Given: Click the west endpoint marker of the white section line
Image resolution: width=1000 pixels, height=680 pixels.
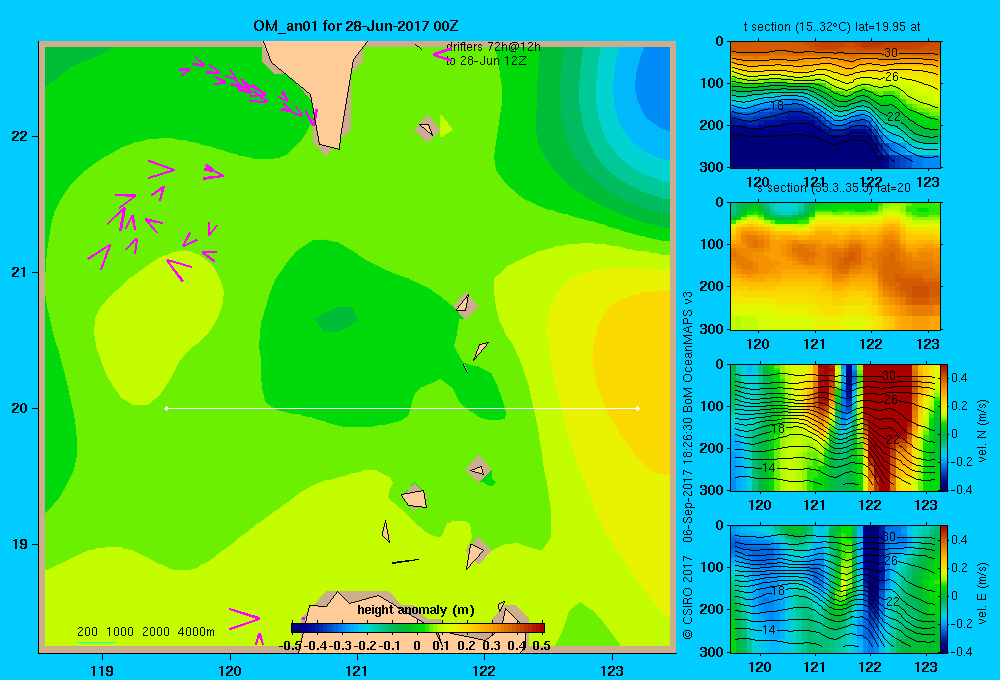Looking at the screenshot, I should click(x=166, y=408).
